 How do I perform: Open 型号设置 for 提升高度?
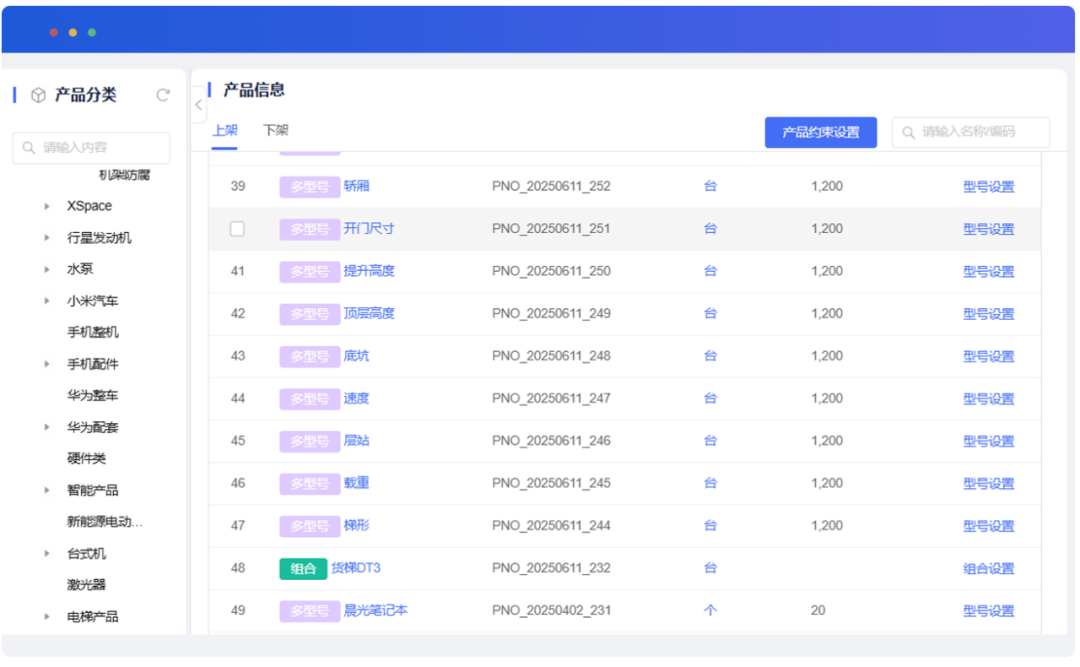tap(988, 271)
